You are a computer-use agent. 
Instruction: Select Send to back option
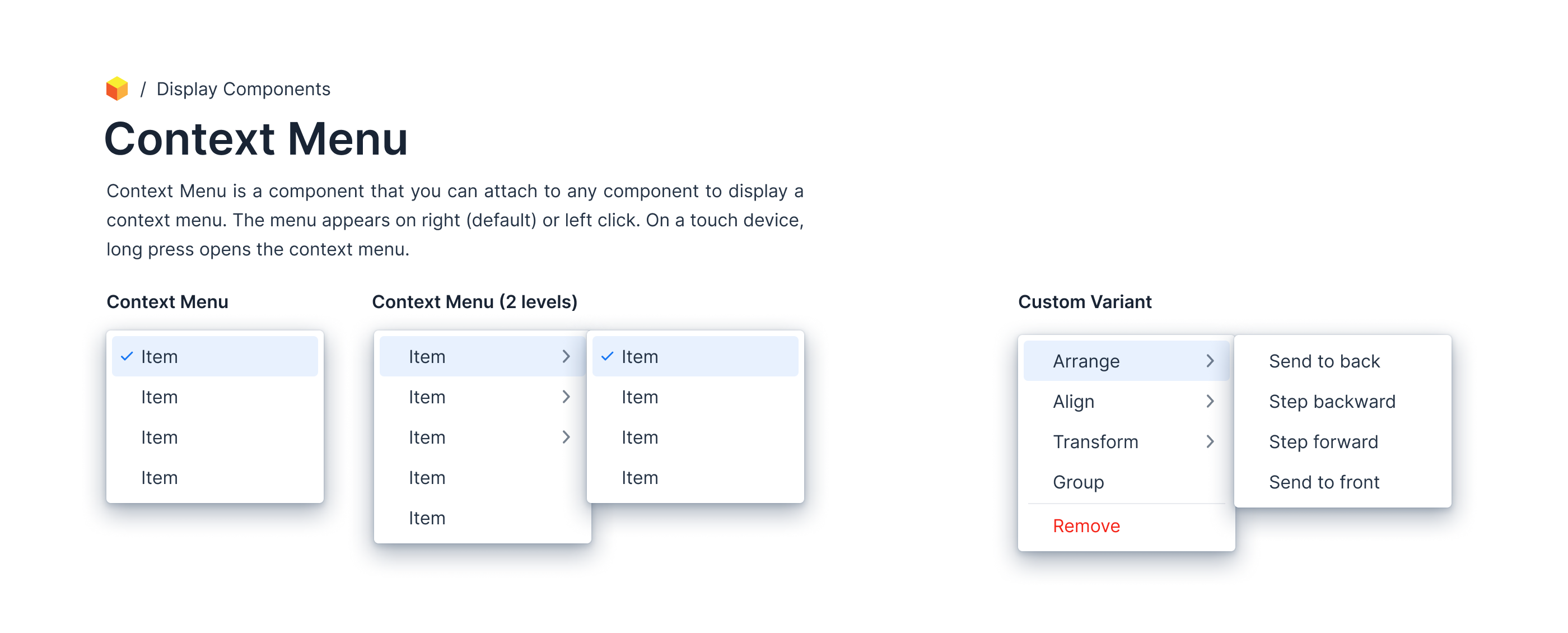pos(1324,361)
